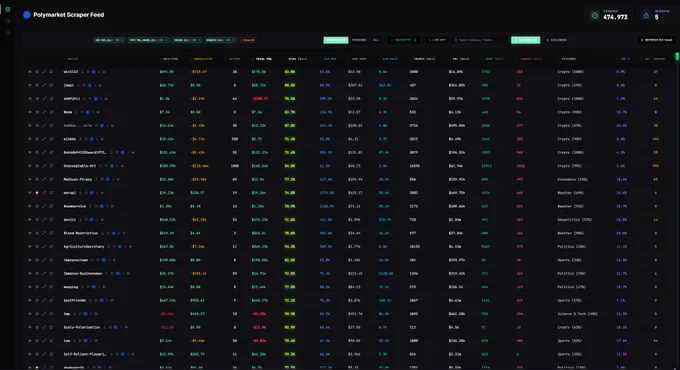Image resolution: width=680 pixels, height=370 pixels.
Task: Toggle the LIVE OFF switch
Action: point(436,40)
